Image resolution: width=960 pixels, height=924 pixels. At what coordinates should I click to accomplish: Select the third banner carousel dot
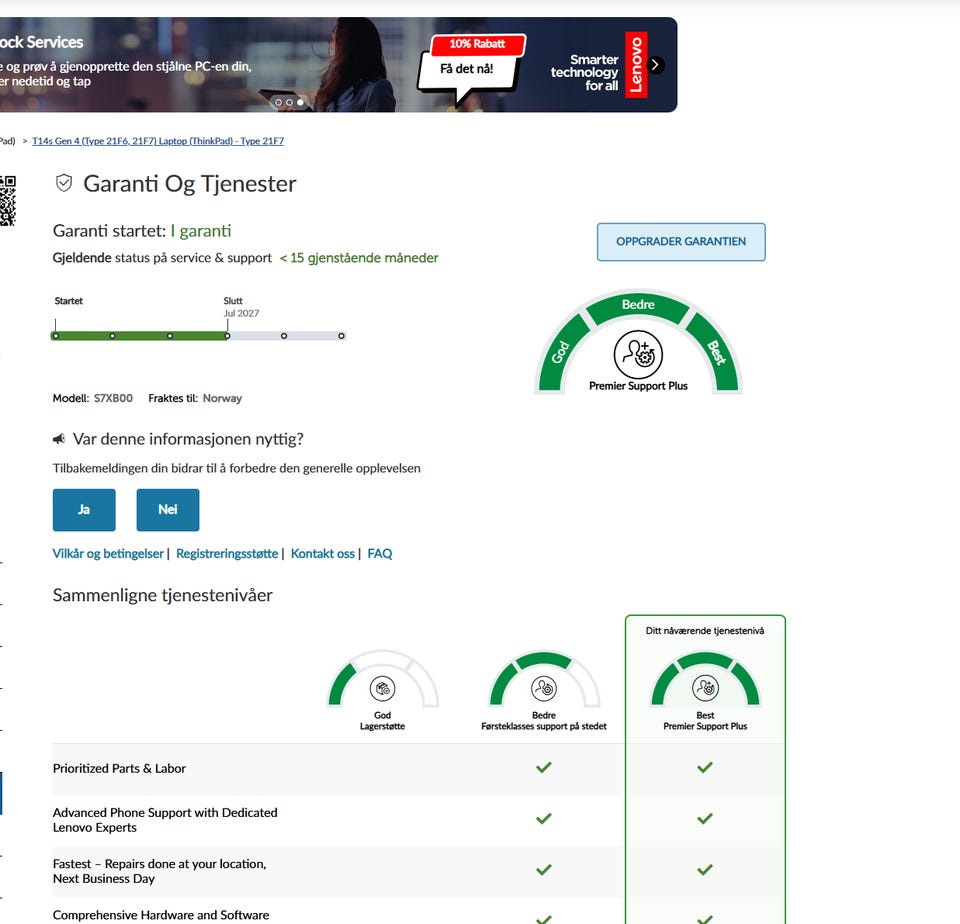pyautogui.click(x=300, y=102)
